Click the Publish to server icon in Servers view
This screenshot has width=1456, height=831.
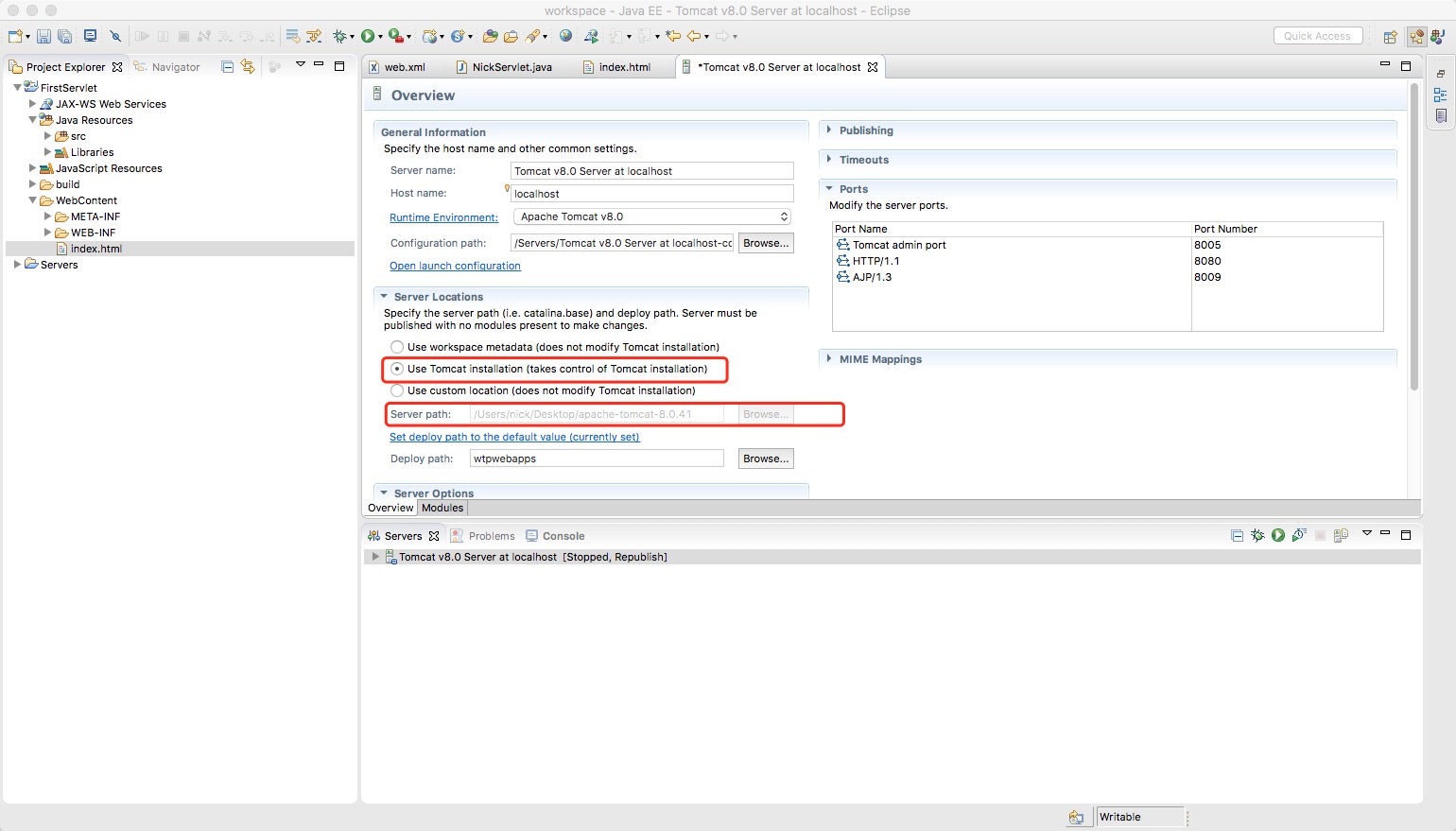tap(1341, 535)
